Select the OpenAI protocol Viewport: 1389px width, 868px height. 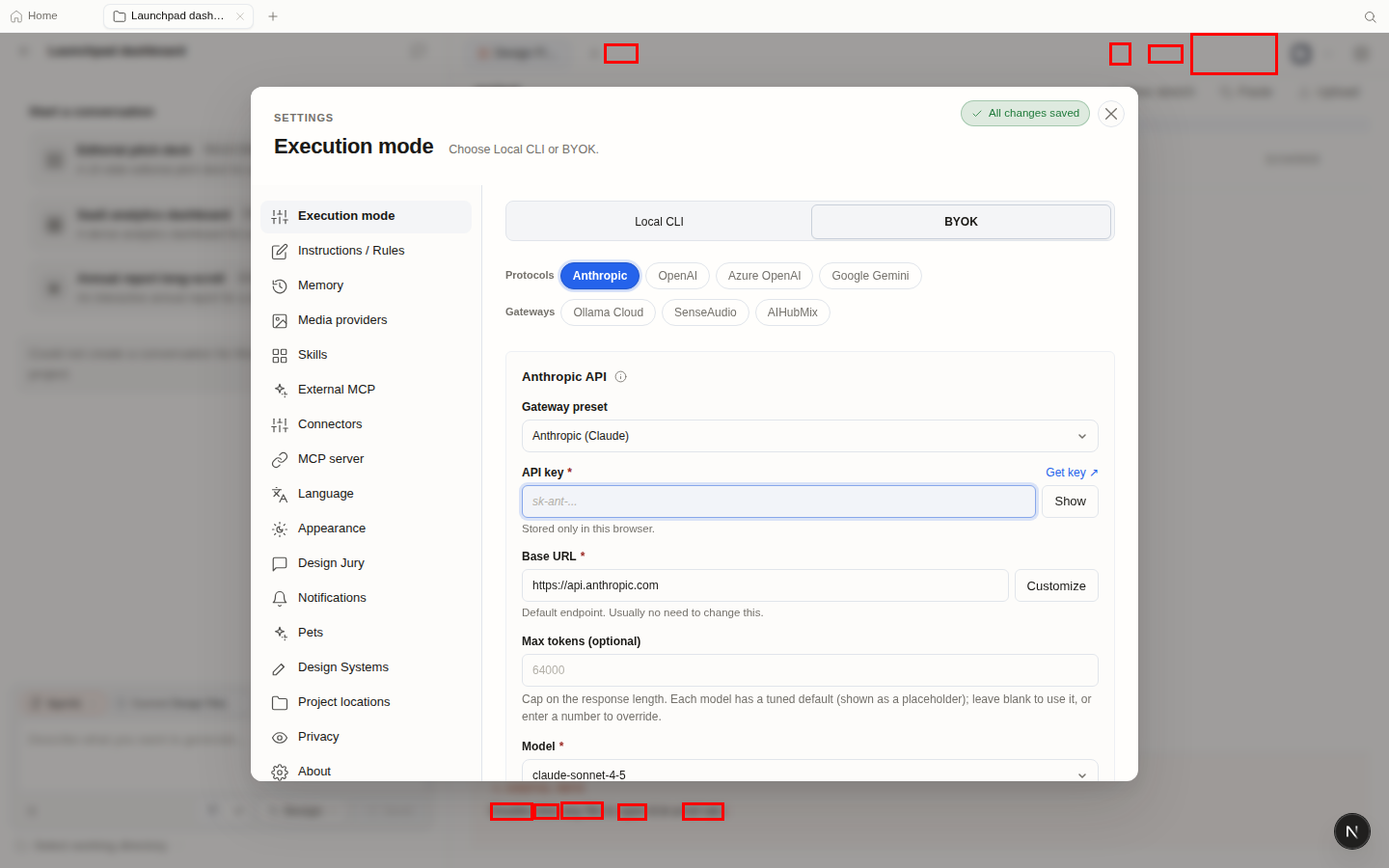coord(677,276)
